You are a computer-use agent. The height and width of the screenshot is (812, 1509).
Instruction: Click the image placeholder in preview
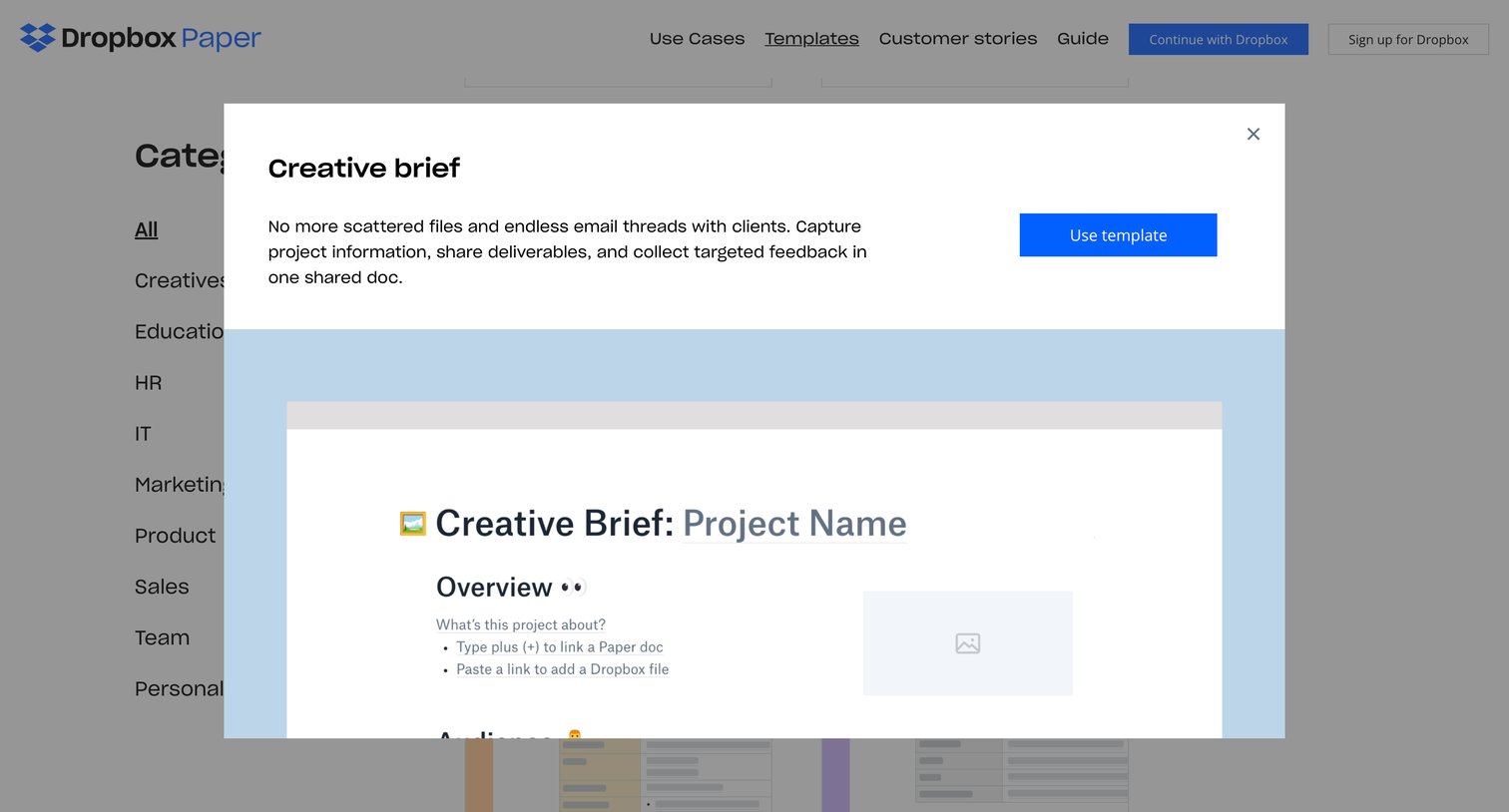(968, 643)
